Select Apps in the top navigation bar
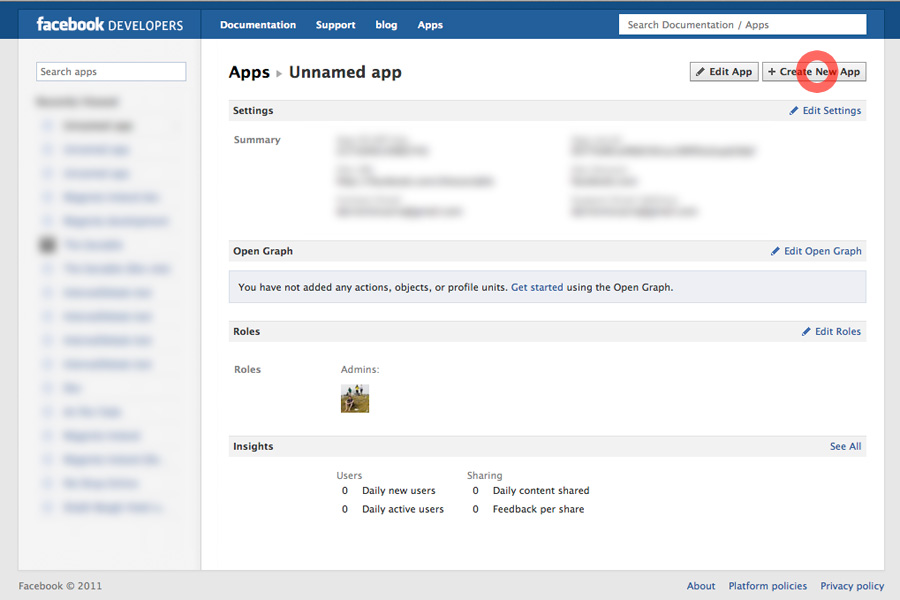This screenshot has height=600, width=900. point(430,25)
